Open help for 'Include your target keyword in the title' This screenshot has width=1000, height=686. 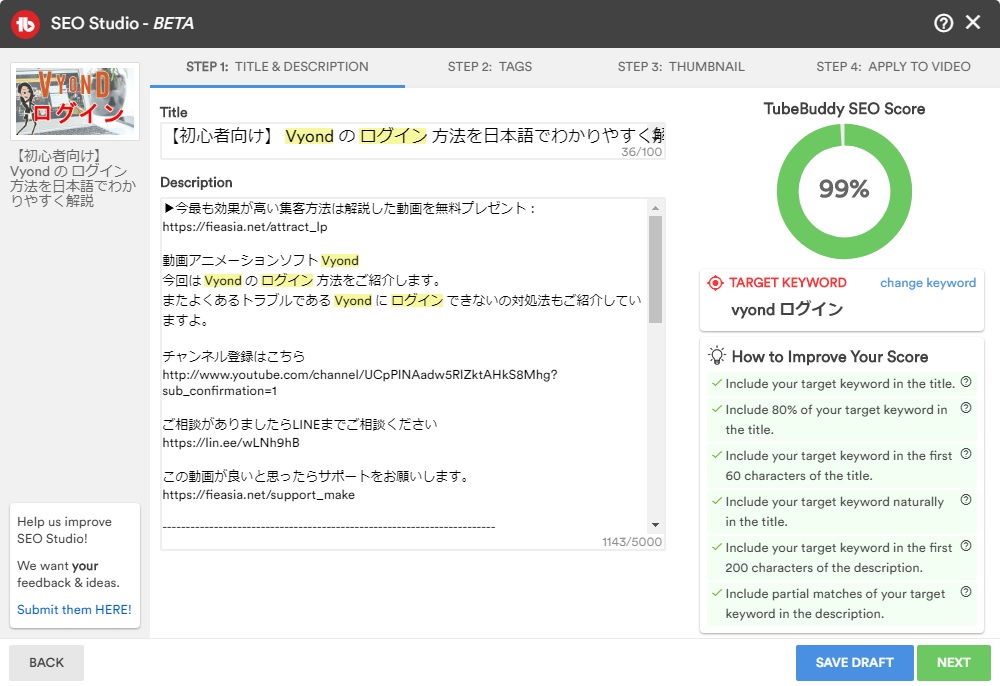(x=966, y=382)
